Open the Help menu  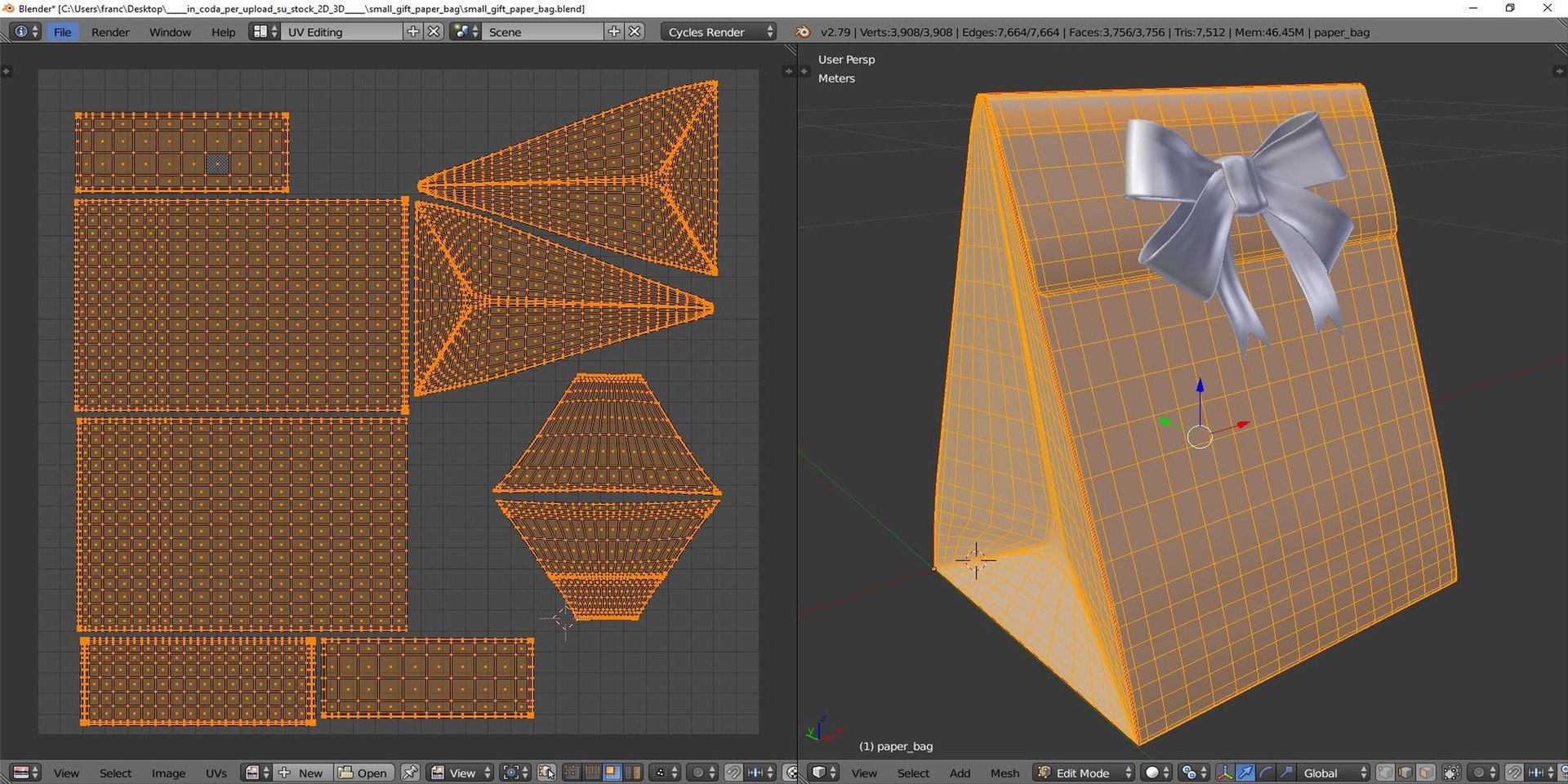(x=223, y=32)
